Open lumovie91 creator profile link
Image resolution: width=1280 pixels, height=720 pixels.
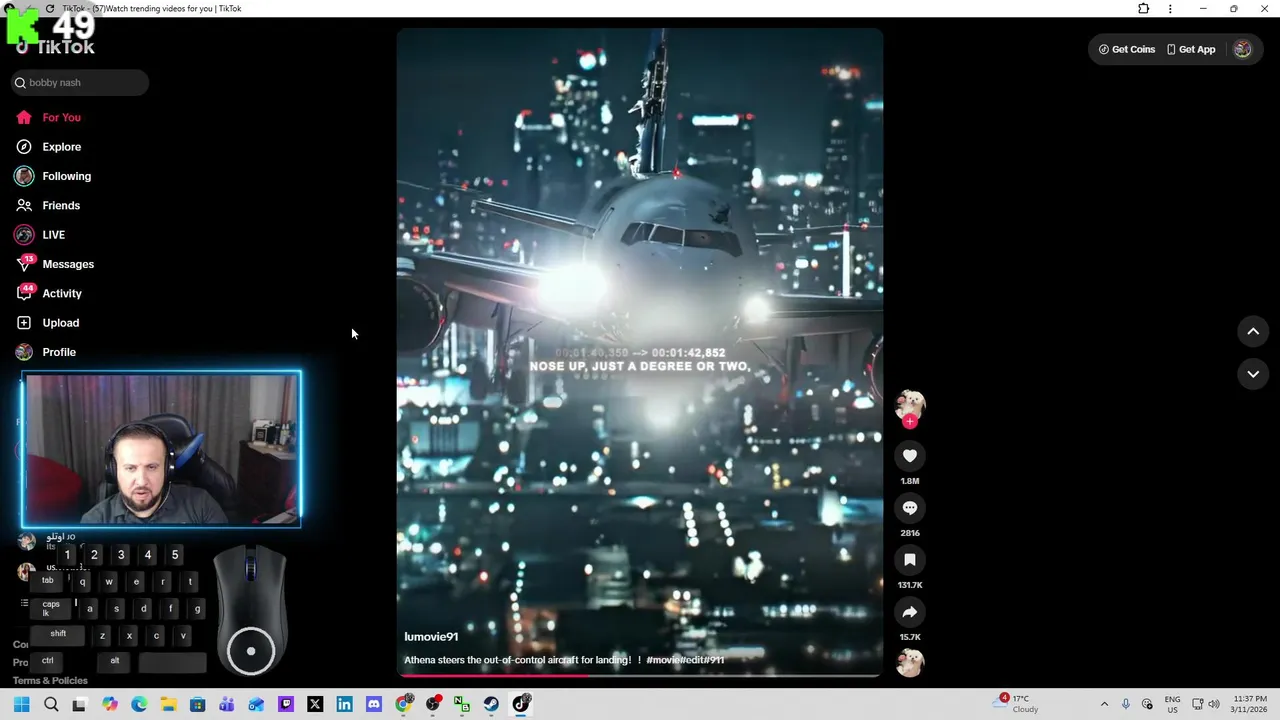[x=431, y=637]
